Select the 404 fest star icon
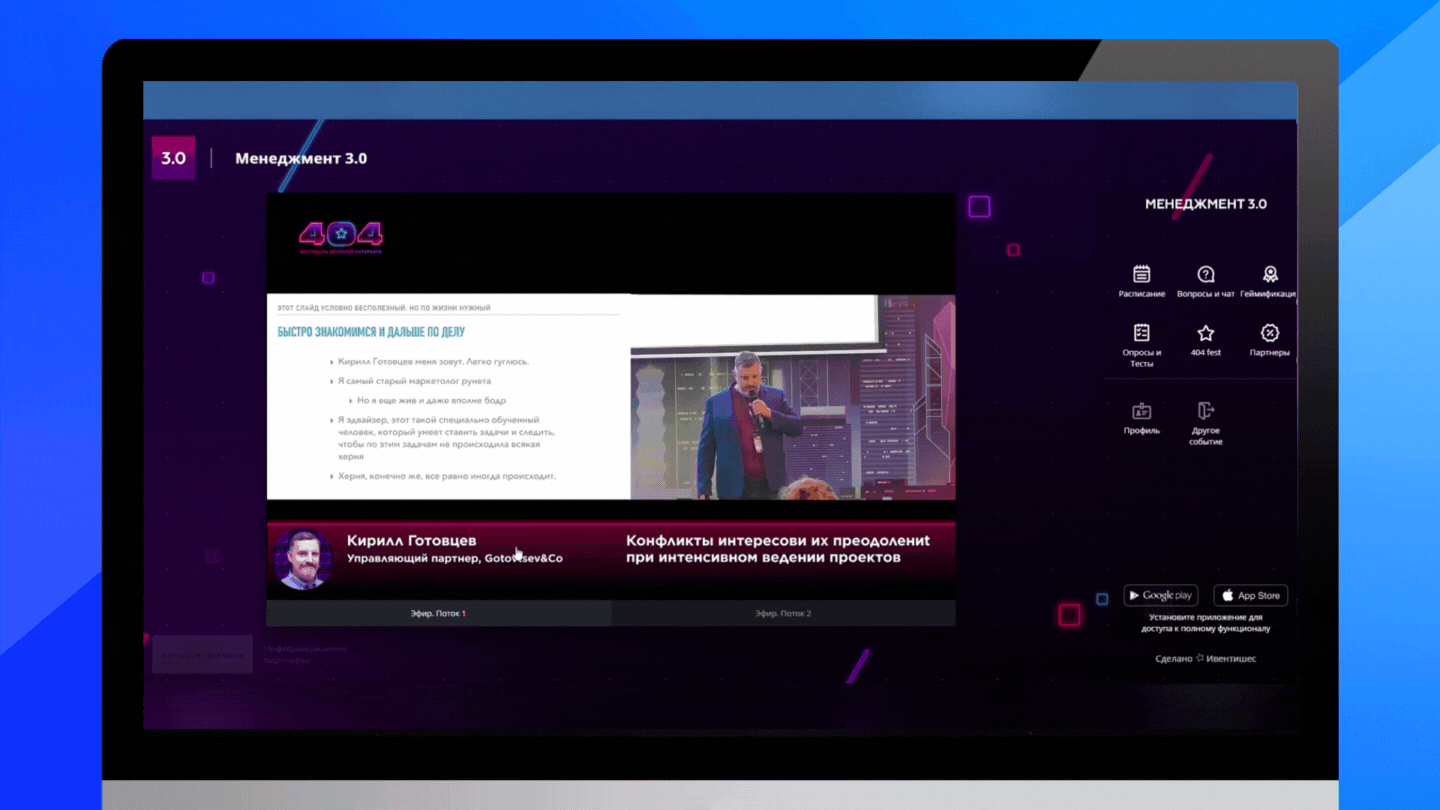 (1205, 334)
